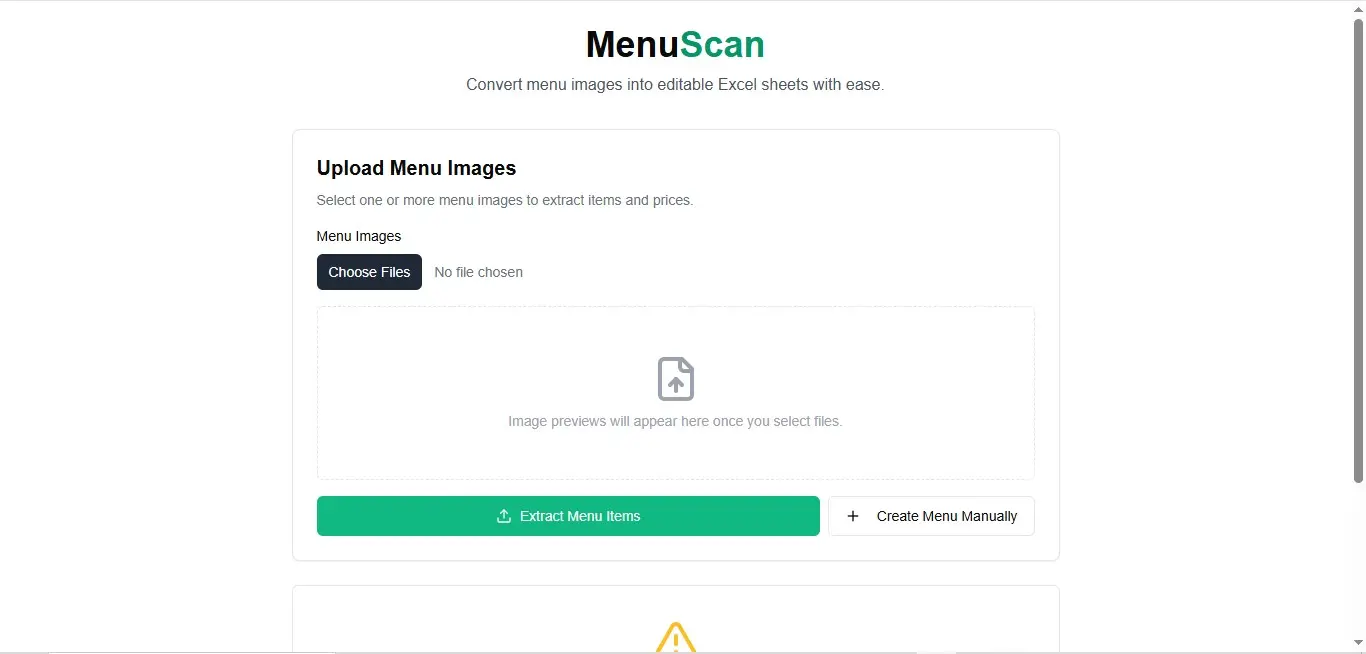Click the image previews placeholder text

point(675,421)
